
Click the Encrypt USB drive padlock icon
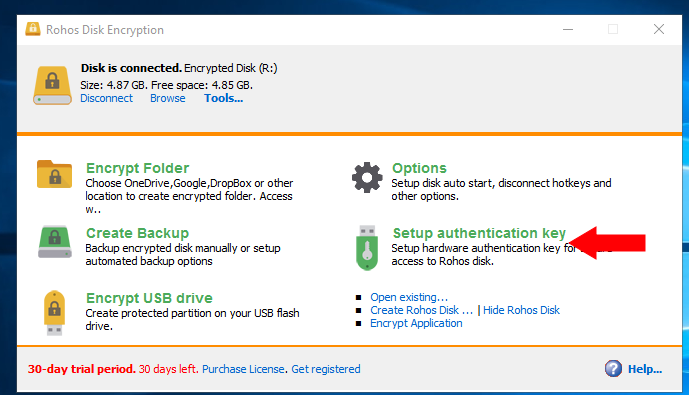pos(54,313)
